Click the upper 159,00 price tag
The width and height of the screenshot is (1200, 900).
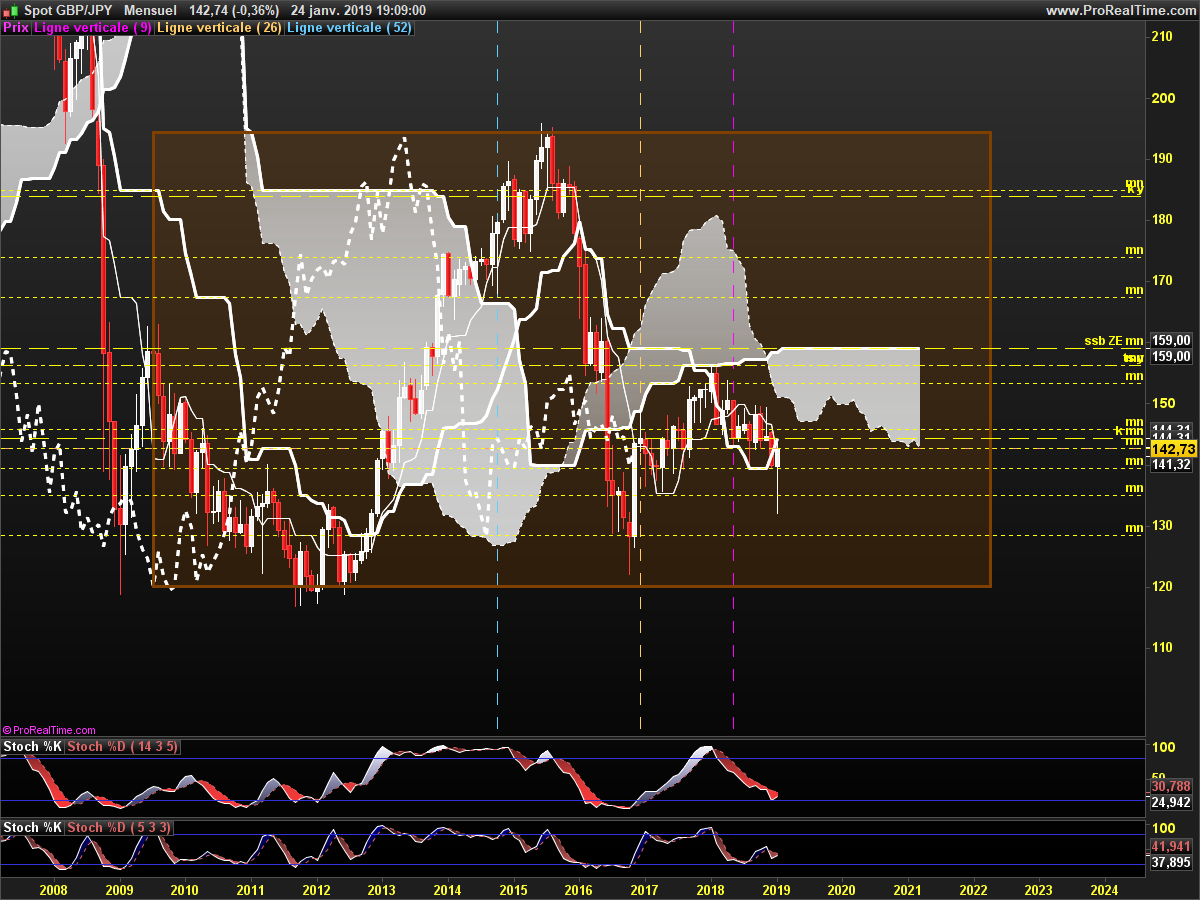(x=1171, y=340)
